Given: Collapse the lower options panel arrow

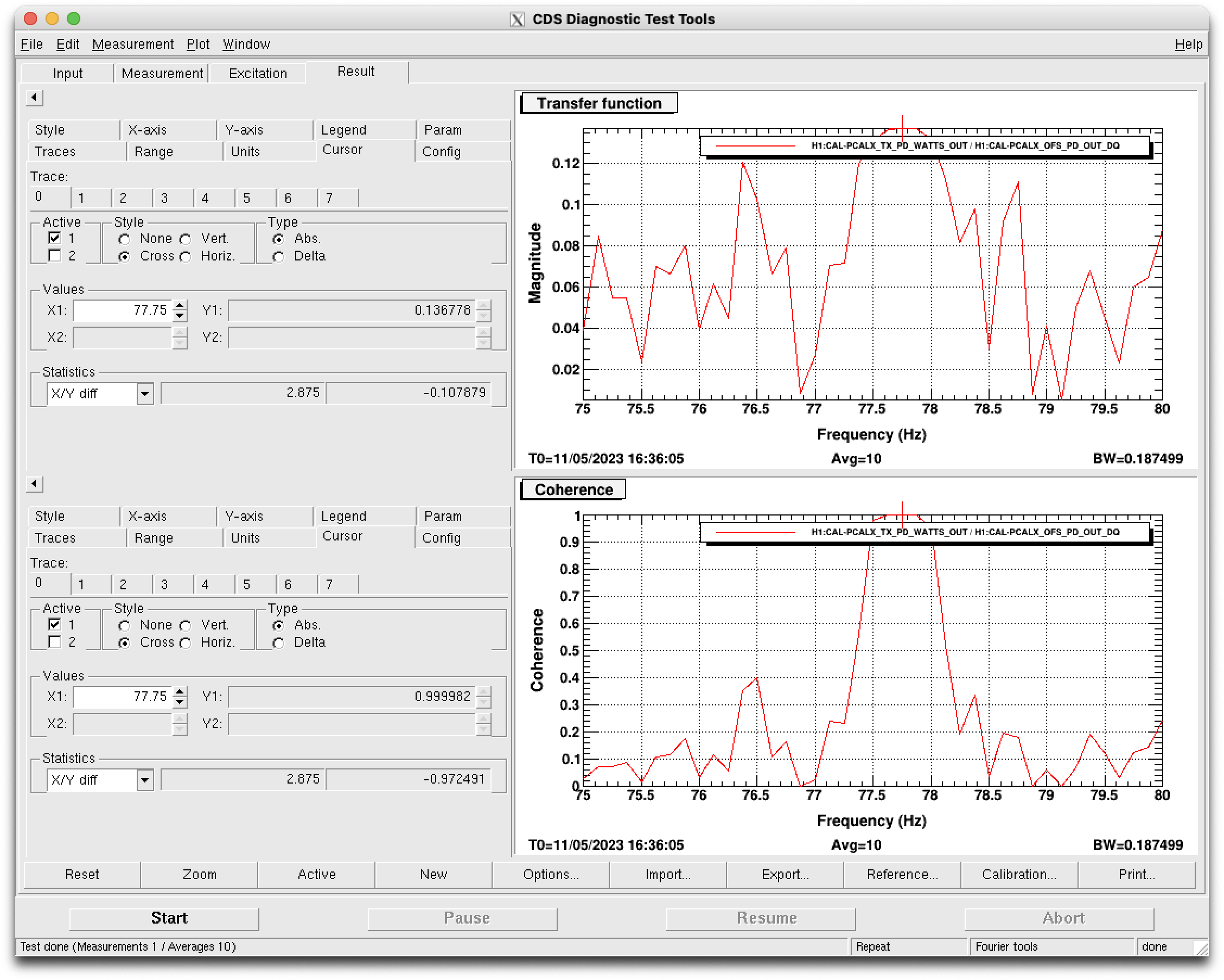Looking at the screenshot, I should [x=34, y=483].
